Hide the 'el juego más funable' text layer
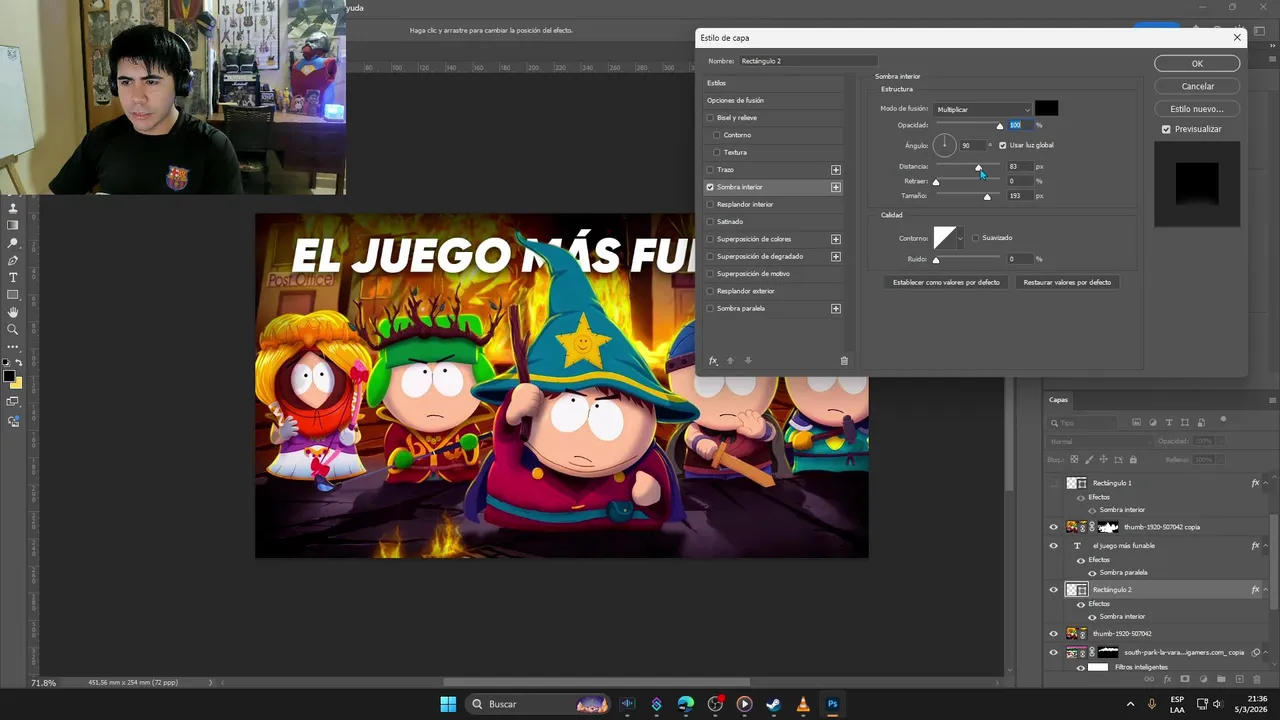1280x720 pixels. click(x=1053, y=546)
